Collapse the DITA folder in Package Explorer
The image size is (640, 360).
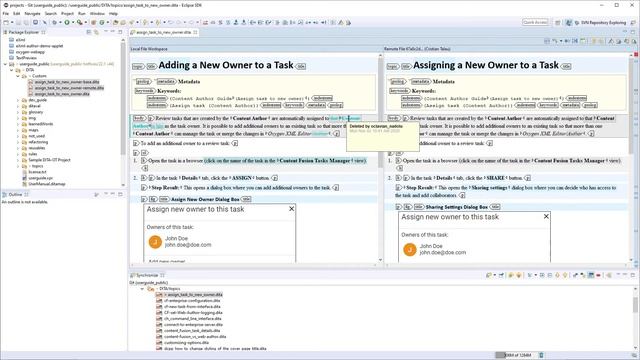point(11,70)
